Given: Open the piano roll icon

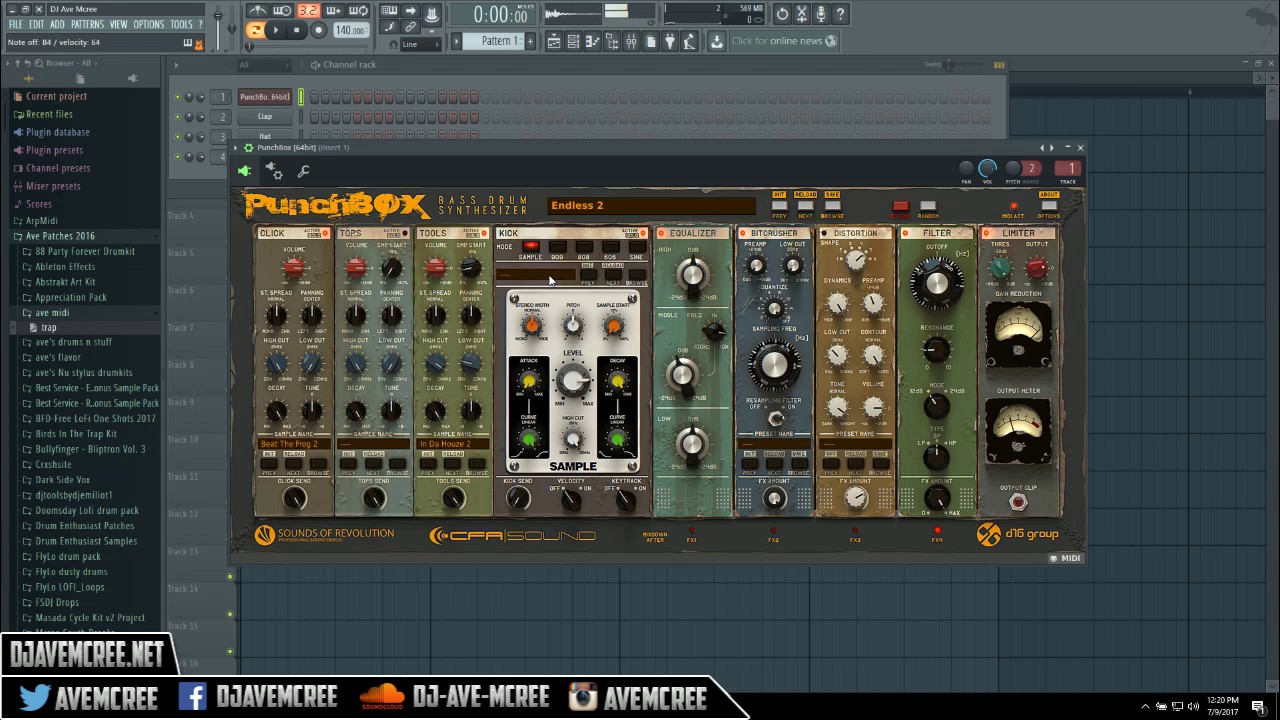Looking at the screenshot, I should tap(591, 40).
